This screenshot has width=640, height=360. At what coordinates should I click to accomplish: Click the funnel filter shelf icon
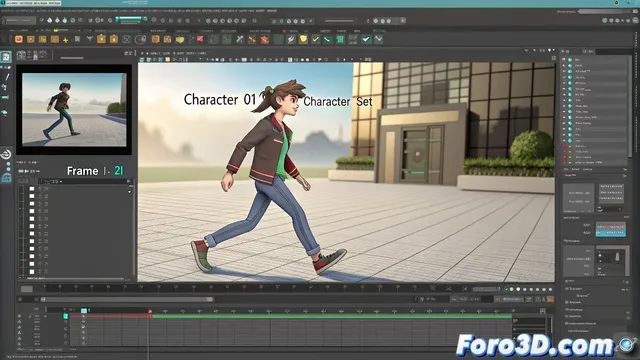tap(89, 39)
